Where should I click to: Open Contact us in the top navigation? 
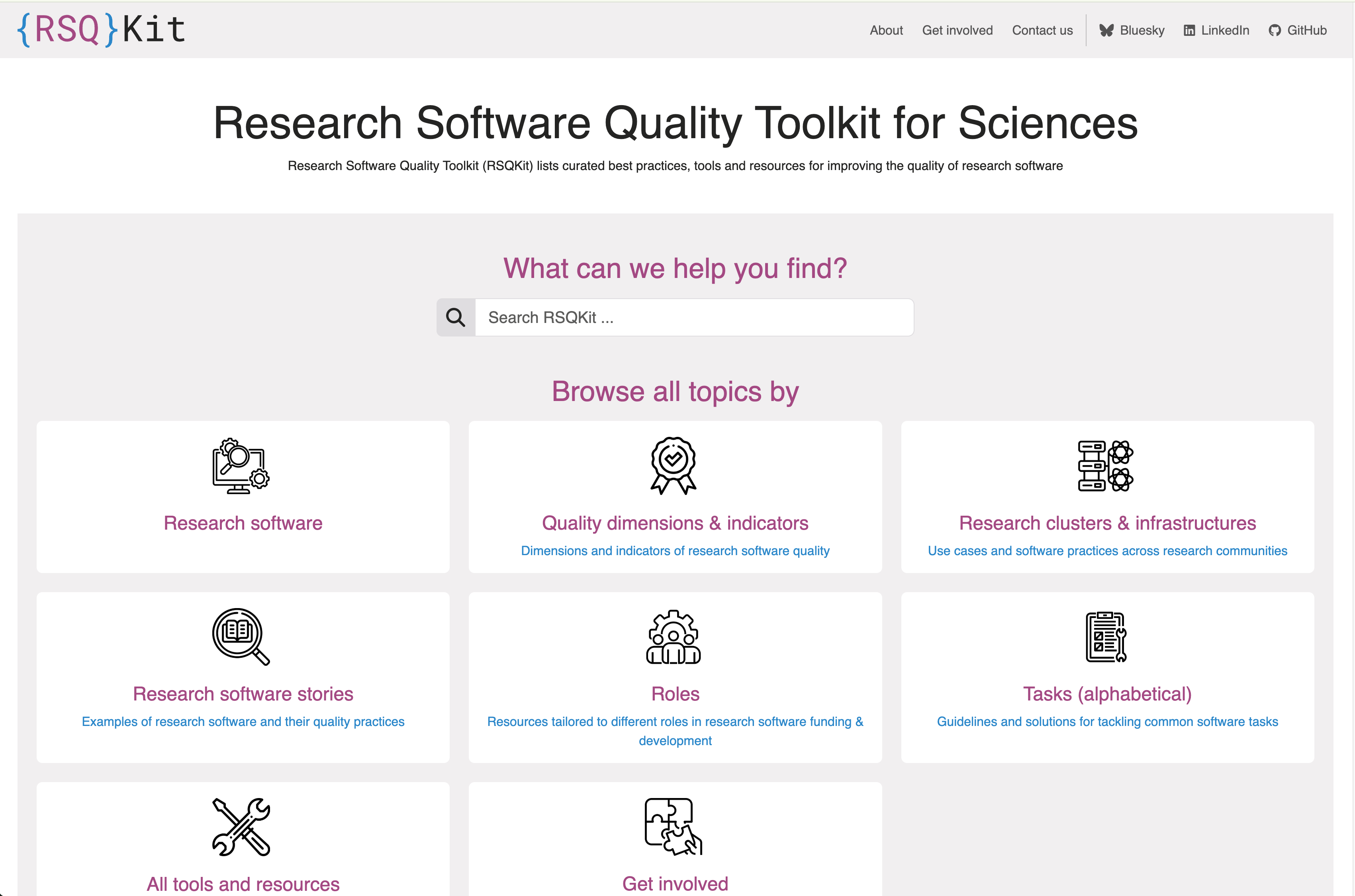click(1042, 30)
